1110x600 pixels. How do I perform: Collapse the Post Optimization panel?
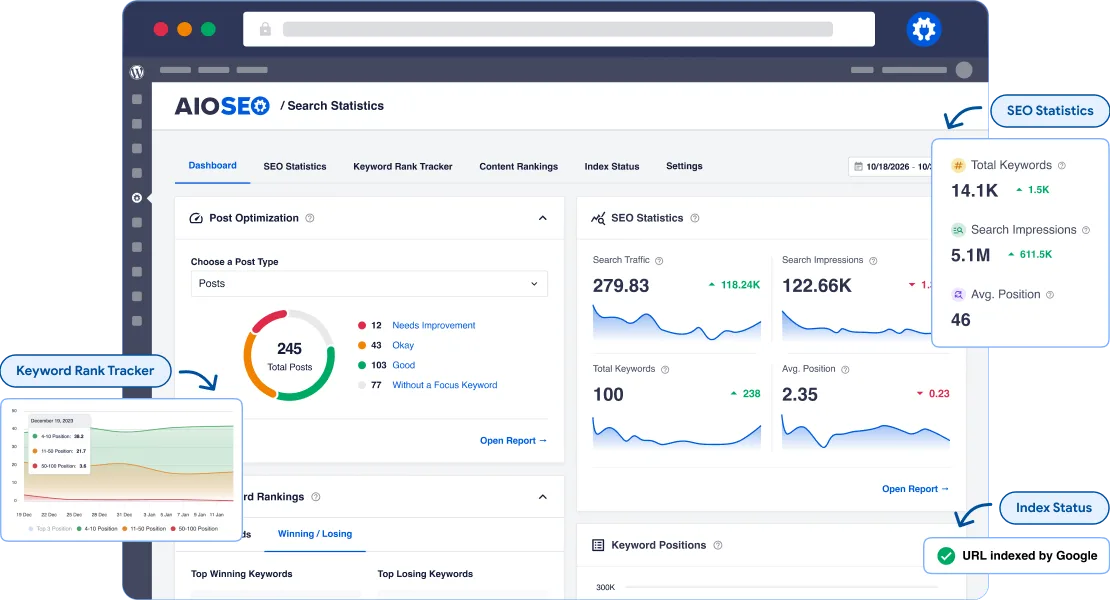point(543,217)
